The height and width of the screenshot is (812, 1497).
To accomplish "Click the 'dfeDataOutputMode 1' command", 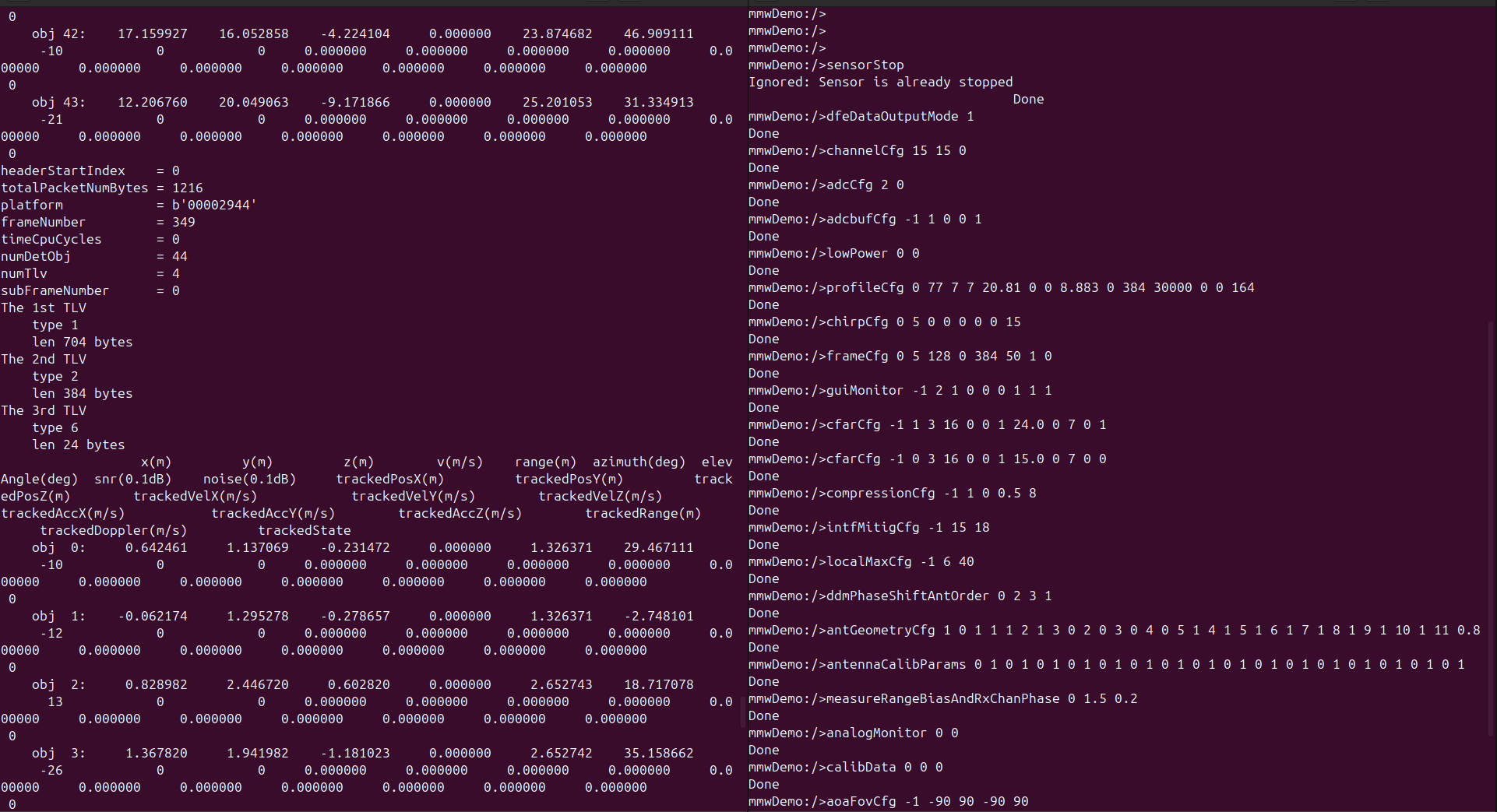I will (861, 117).
